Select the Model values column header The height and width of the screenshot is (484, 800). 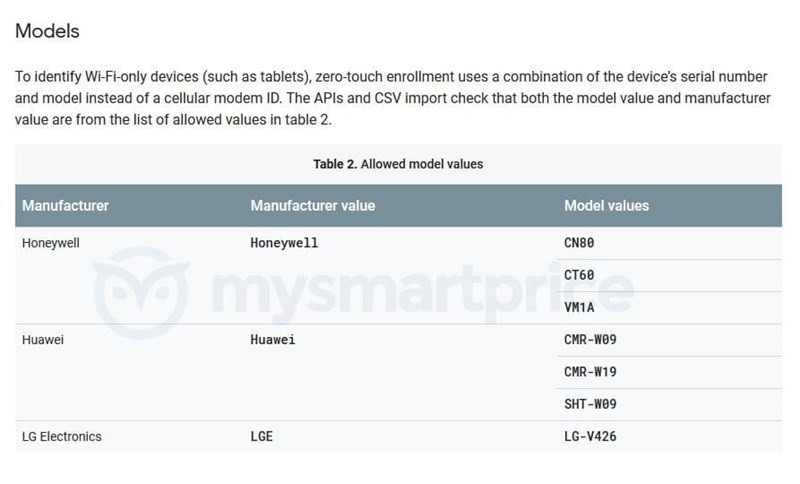[x=606, y=206]
